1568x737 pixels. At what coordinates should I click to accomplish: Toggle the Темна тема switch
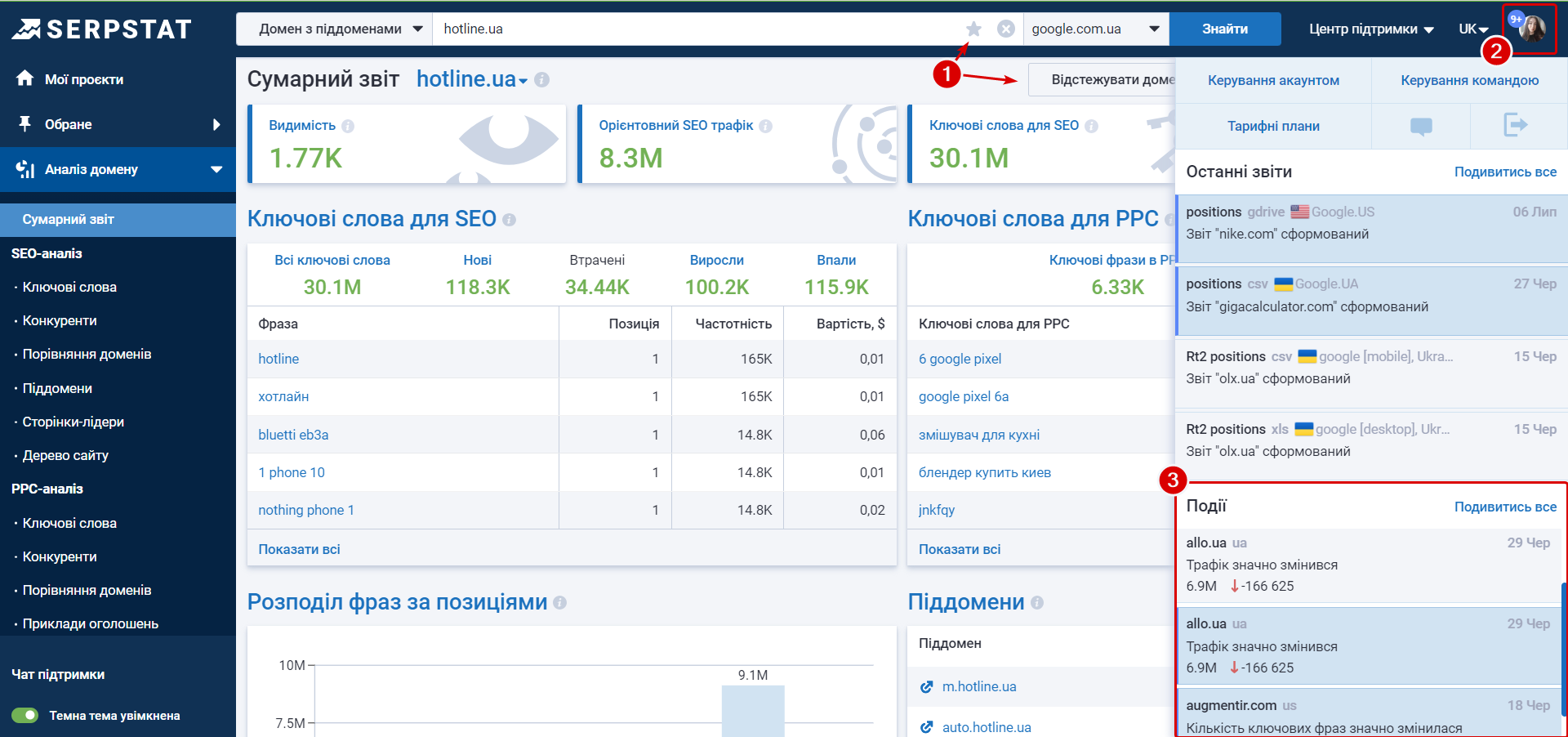tap(25, 715)
